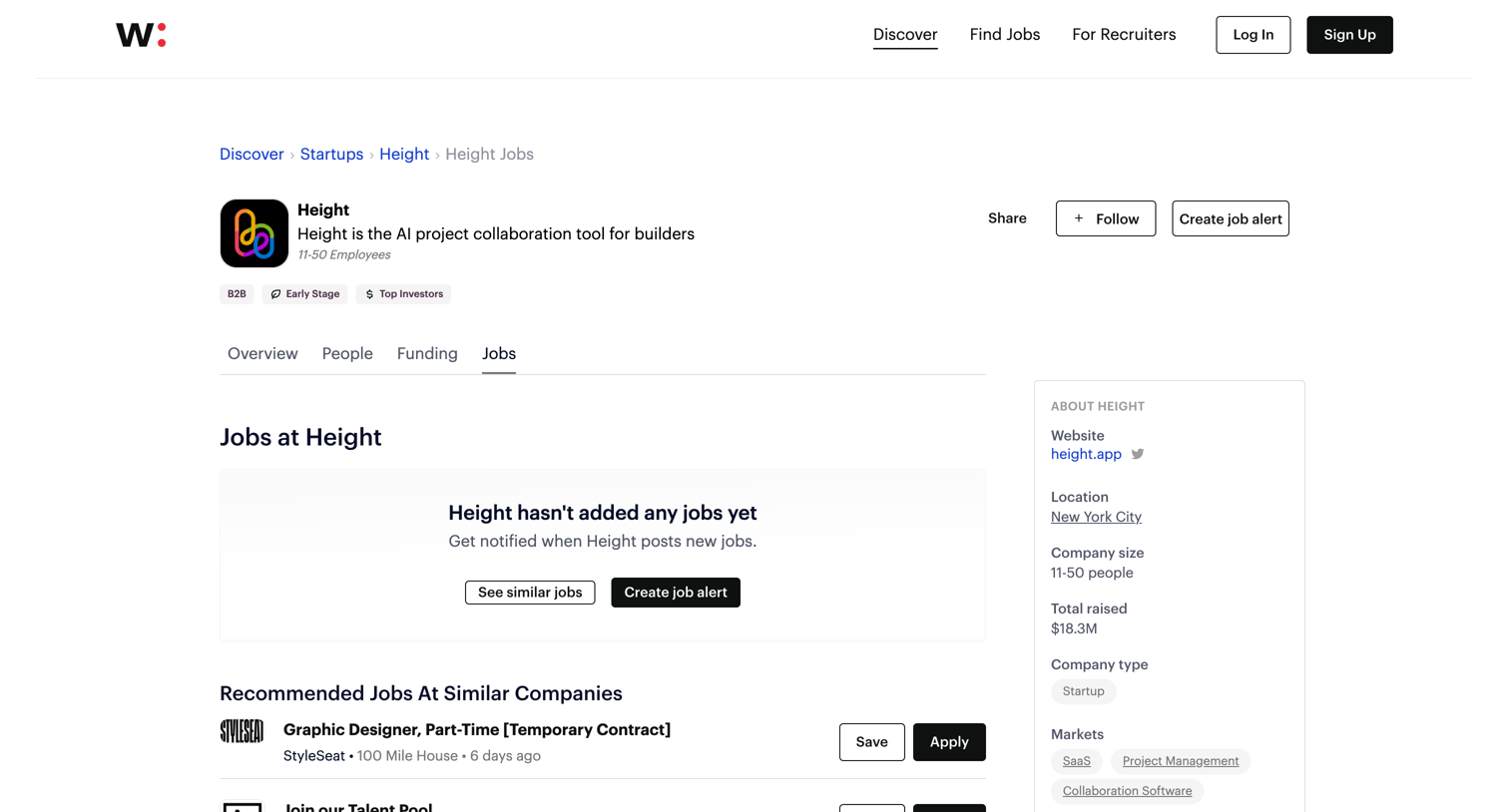Image resolution: width=1509 pixels, height=812 pixels.
Task: Open the Collaboration Software market tag
Action: (1127, 791)
